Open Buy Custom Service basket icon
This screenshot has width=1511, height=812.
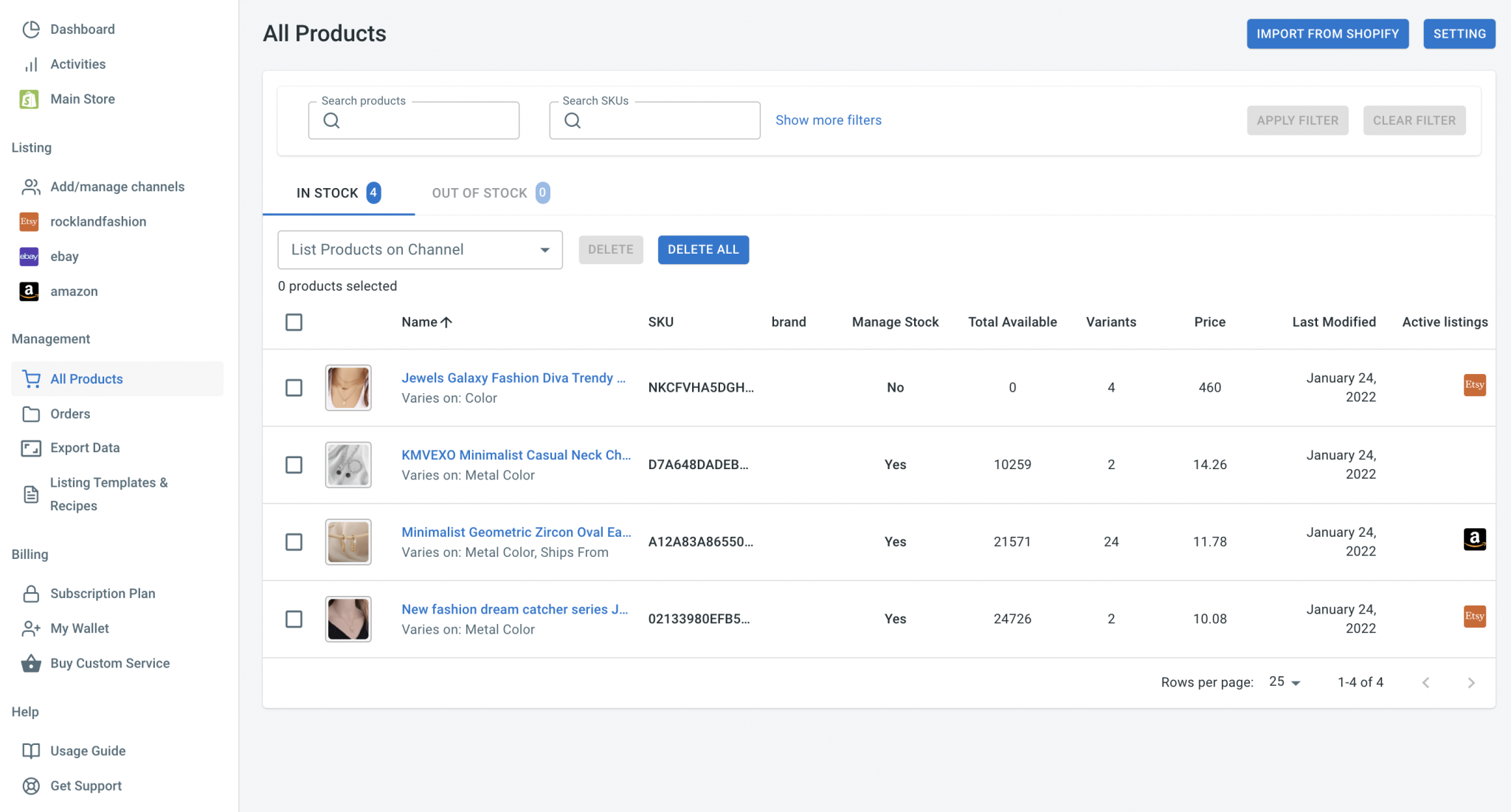point(31,664)
